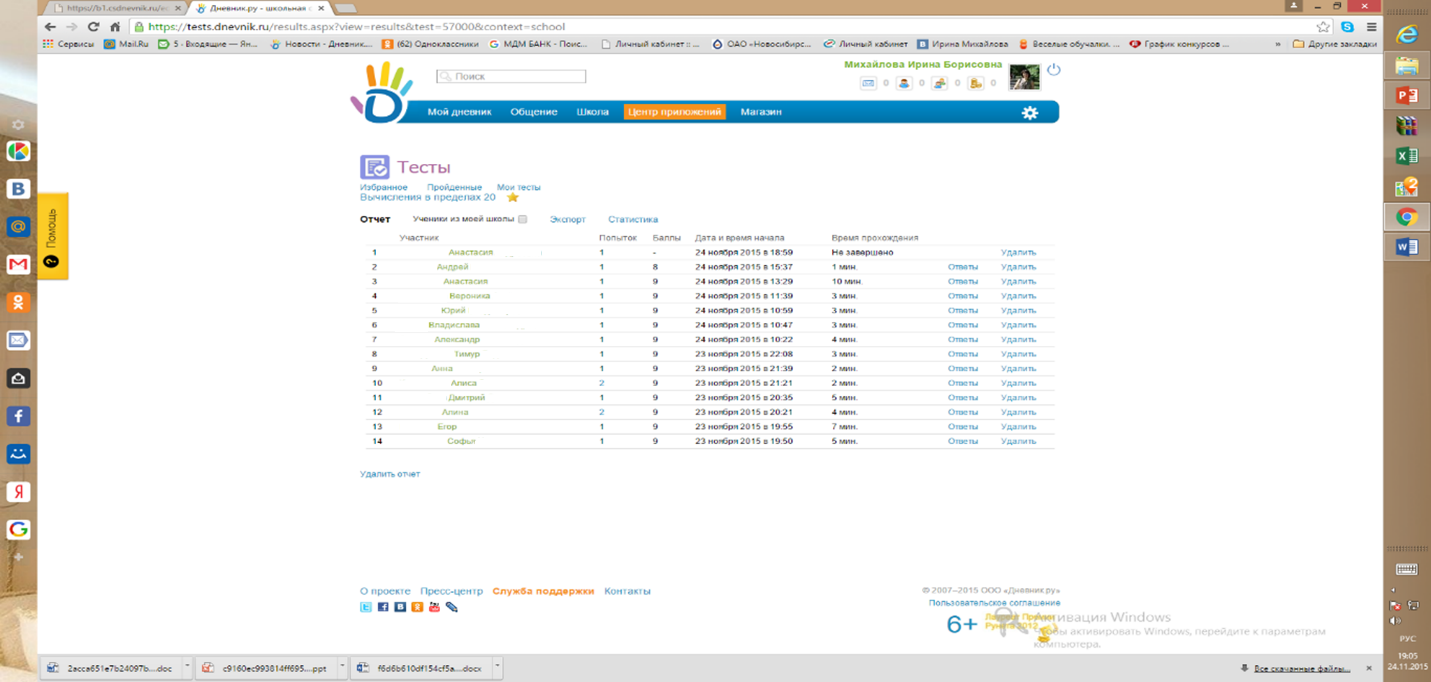Expand dropdown arrow of .docx download
Screen dimensions: 1431x682
(497, 667)
